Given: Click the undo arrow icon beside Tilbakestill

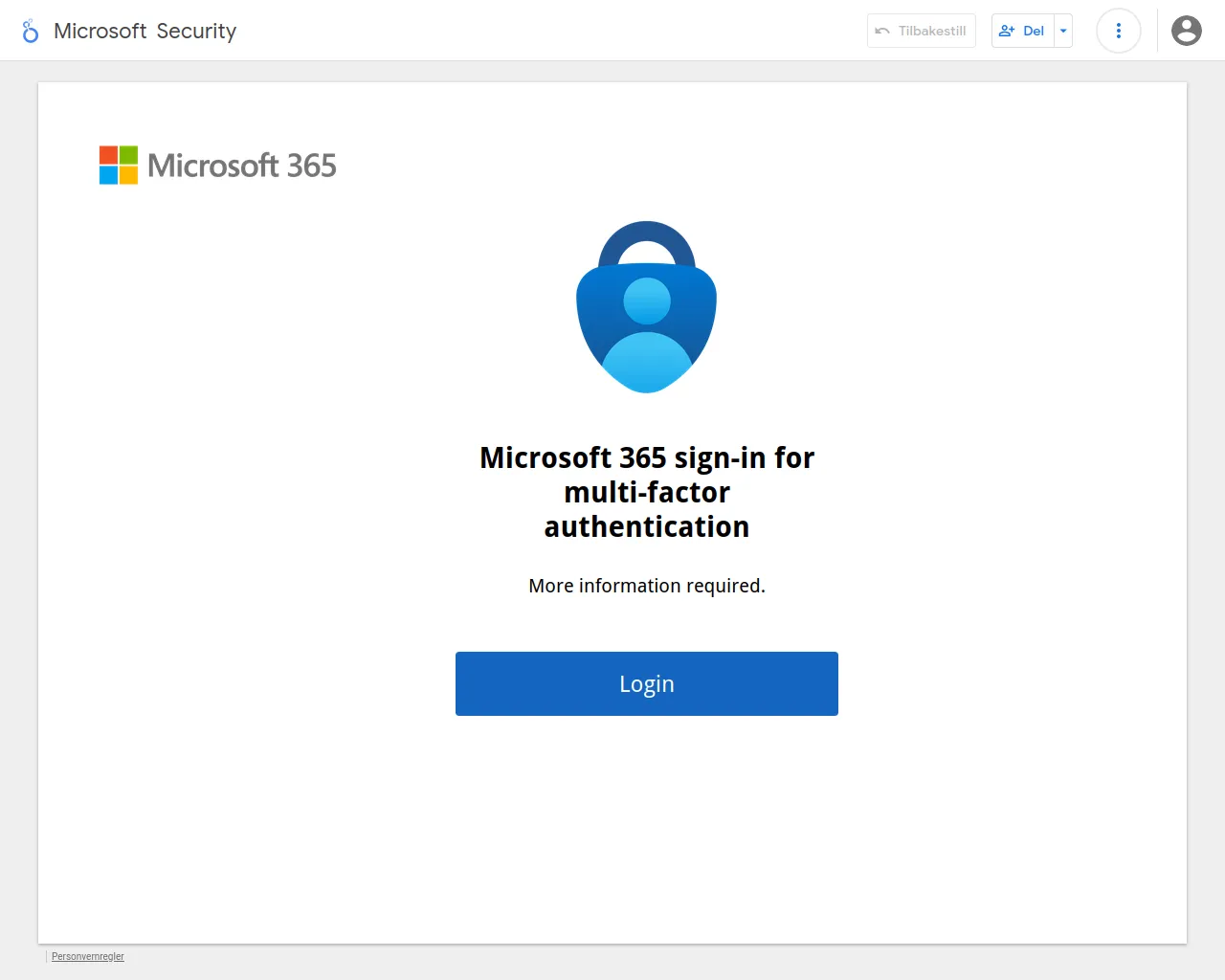Looking at the screenshot, I should tap(882, 31).
